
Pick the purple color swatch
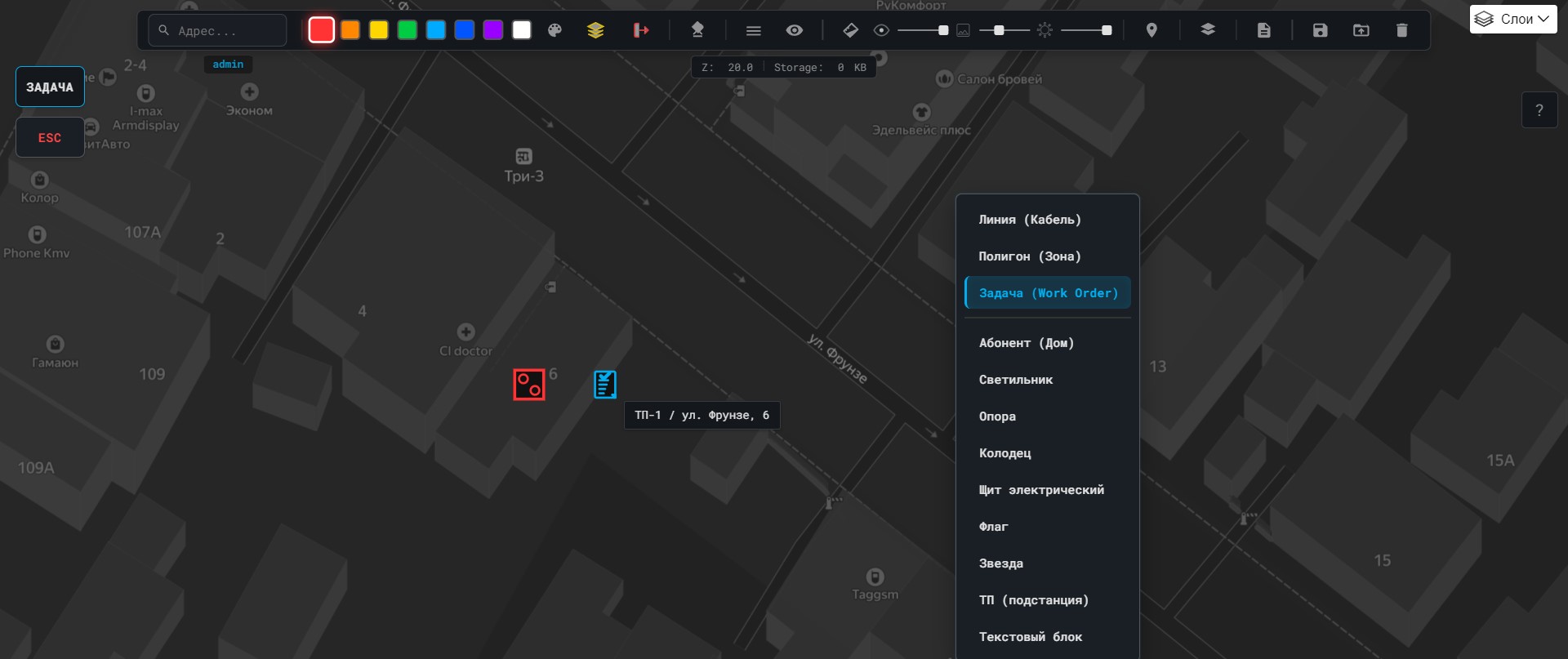click(x=492, y=30)
